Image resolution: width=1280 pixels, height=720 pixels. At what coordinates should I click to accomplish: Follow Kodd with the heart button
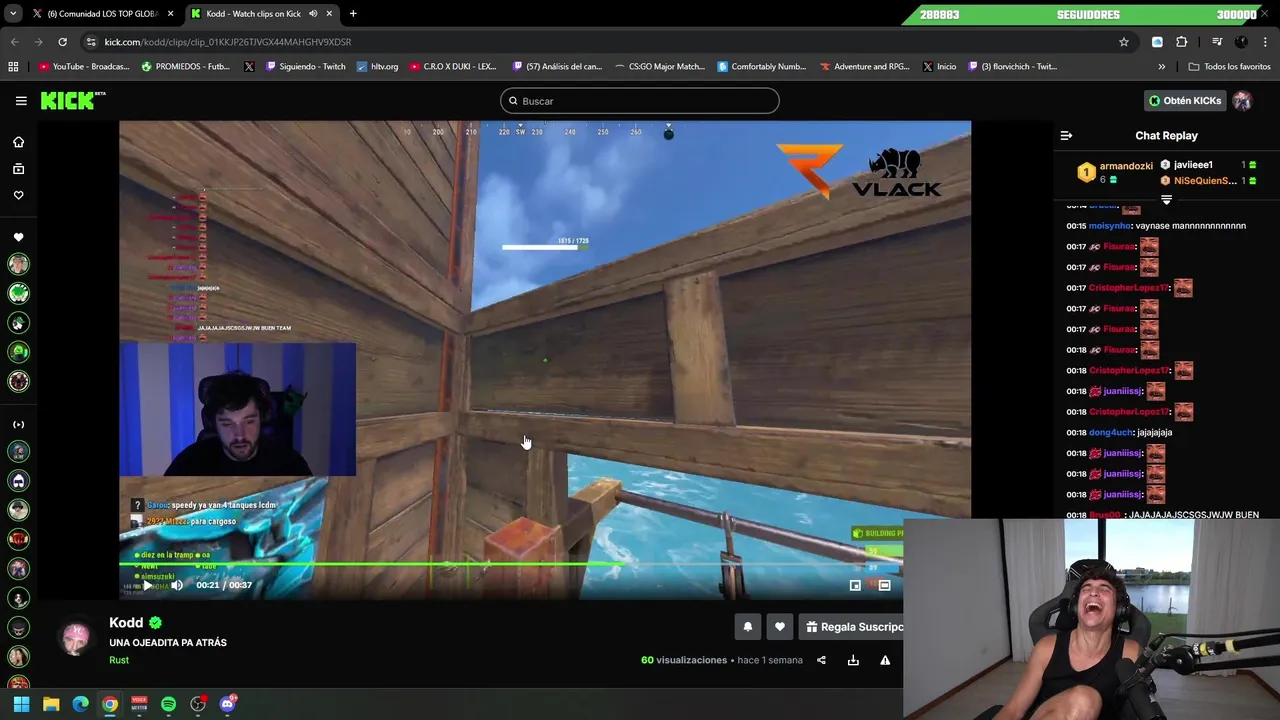(x=780, y=627)
